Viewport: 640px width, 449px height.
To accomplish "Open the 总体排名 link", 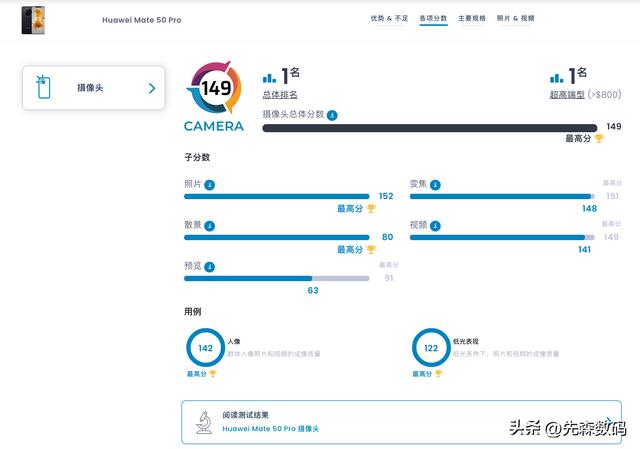I will point(280,95).
